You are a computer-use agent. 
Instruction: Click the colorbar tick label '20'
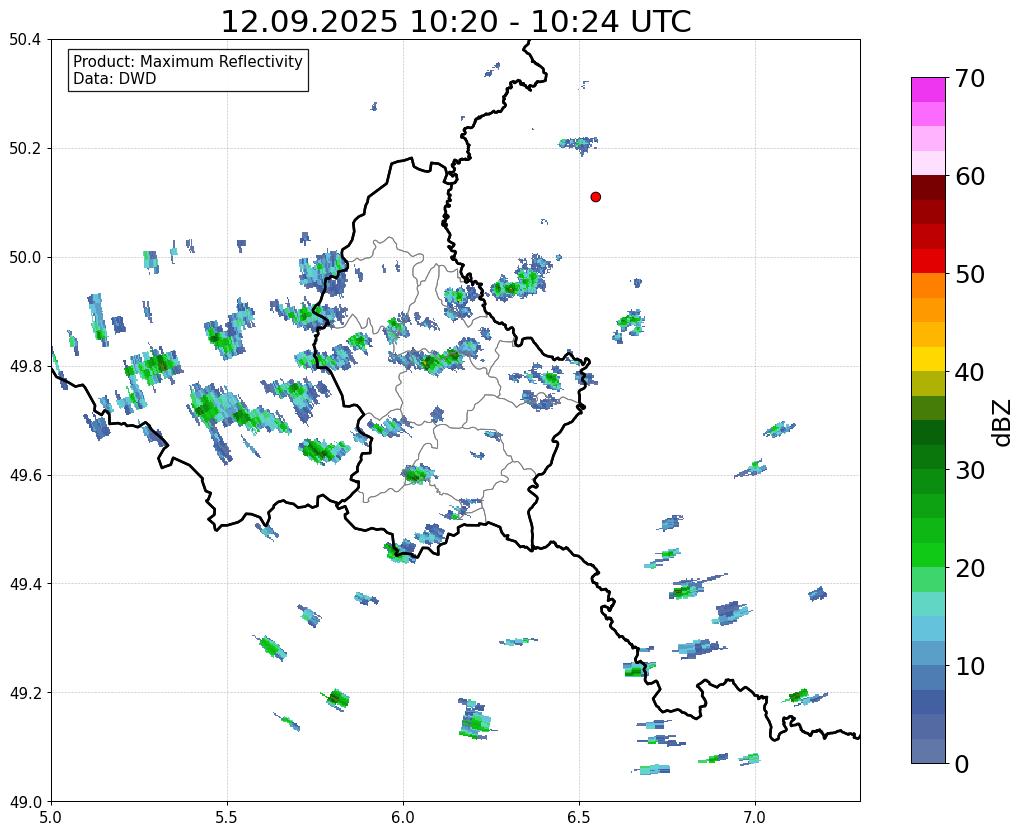coord(969,568)
